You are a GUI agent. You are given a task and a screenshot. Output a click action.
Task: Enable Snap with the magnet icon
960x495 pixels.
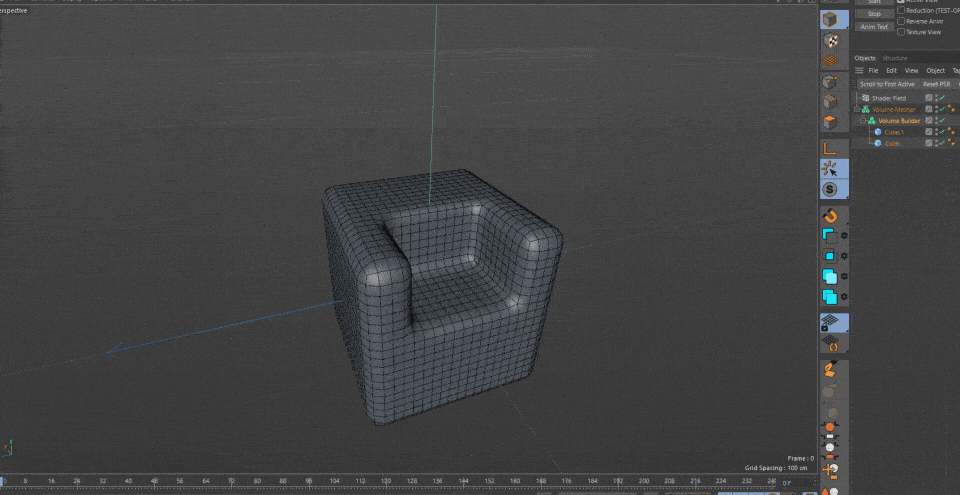tap(829, 216)
